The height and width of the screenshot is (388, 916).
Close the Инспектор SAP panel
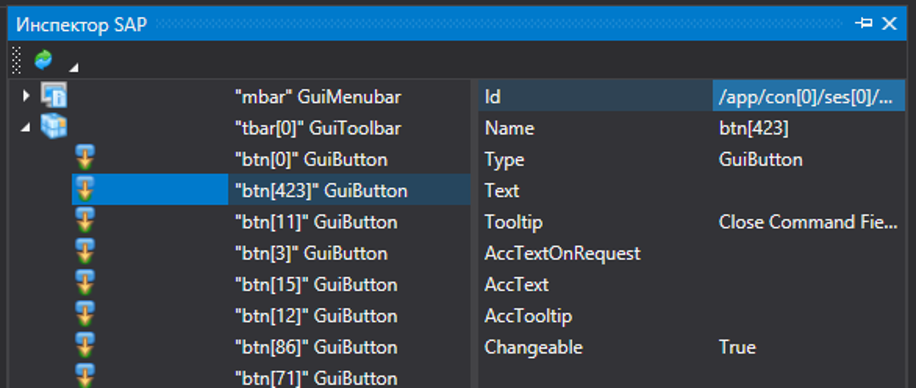(x=889, y=23)
